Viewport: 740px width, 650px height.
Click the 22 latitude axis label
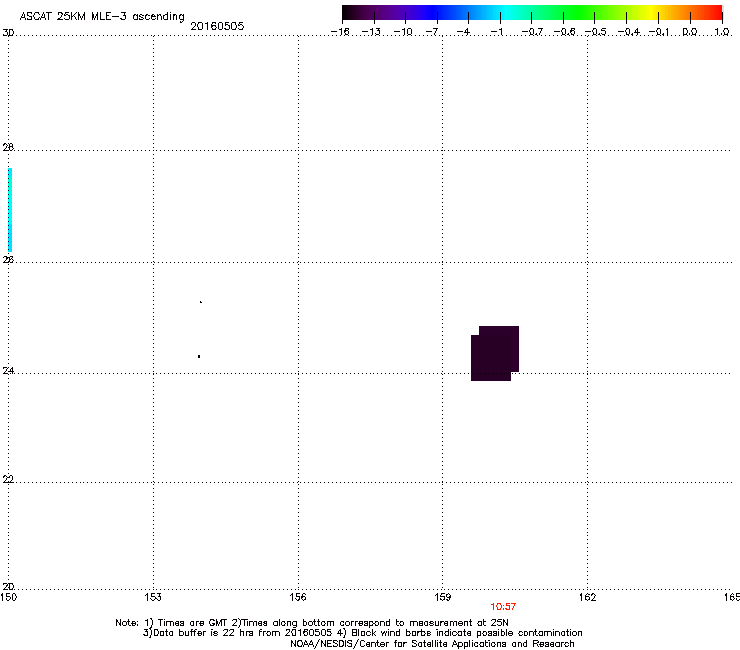[8, 479]
